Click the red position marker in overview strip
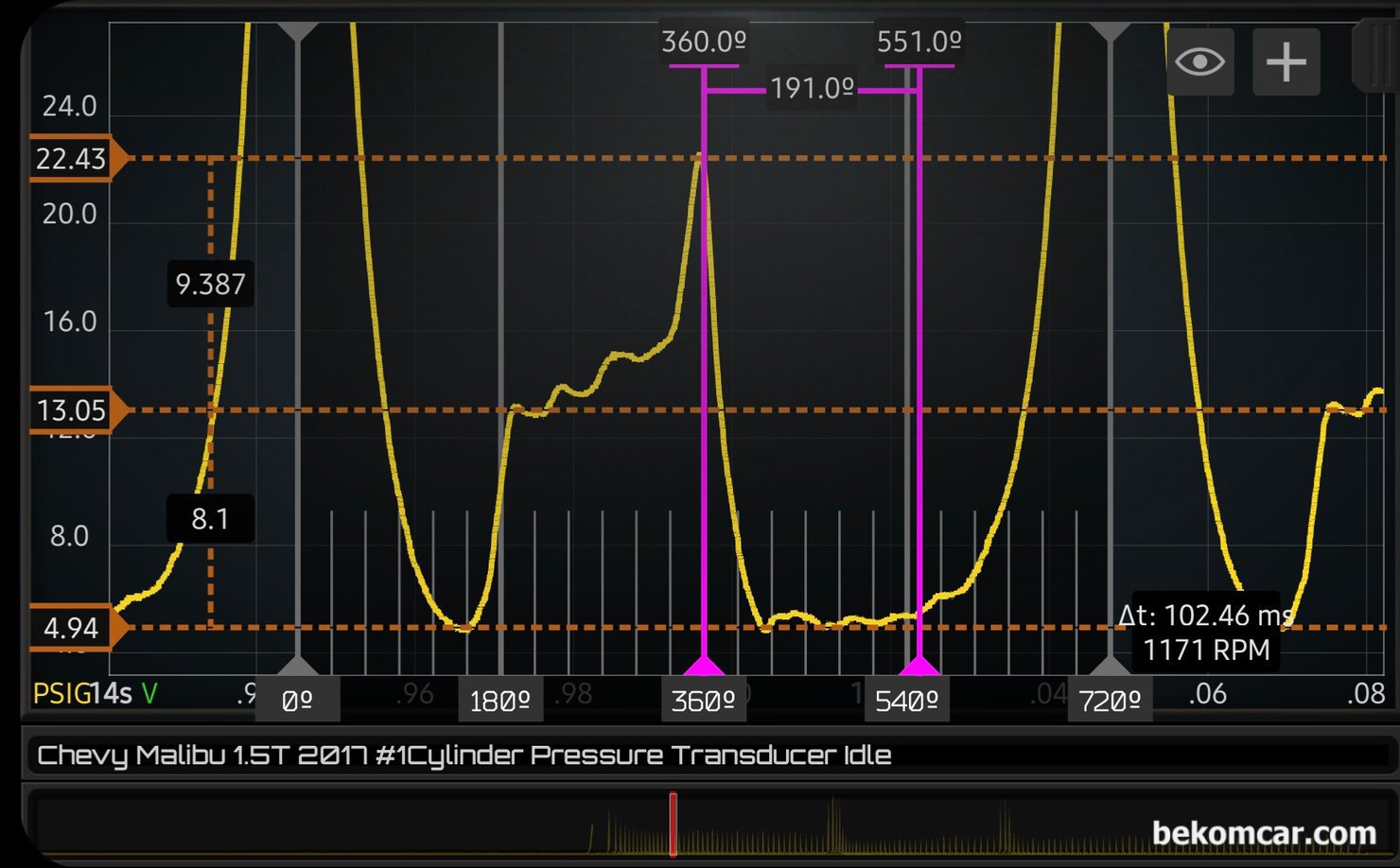Screen dimensions: 1400x868 pyautogui.click(x=674, y=824)
